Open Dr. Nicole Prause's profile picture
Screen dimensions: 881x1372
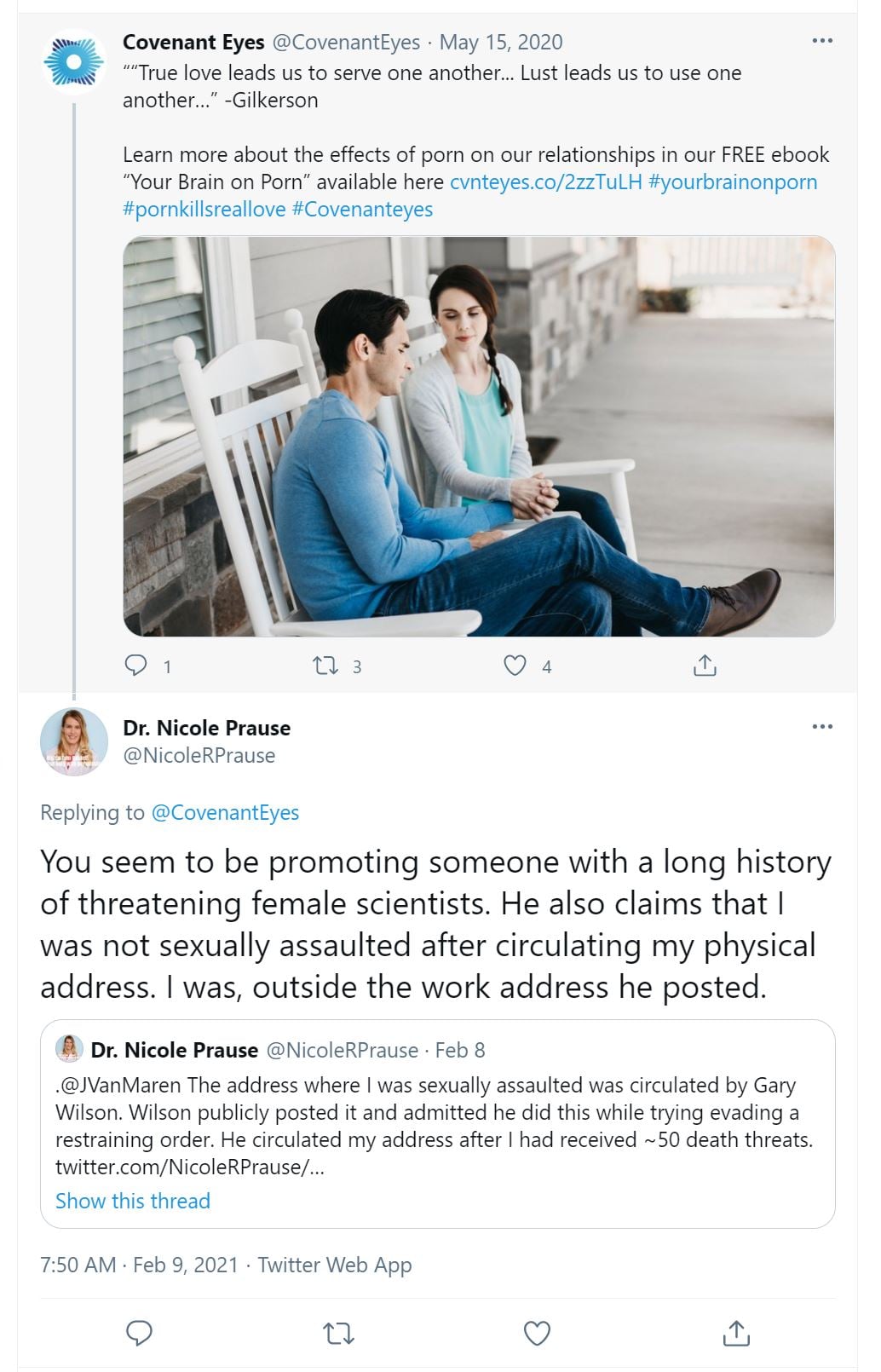(74, 741)
